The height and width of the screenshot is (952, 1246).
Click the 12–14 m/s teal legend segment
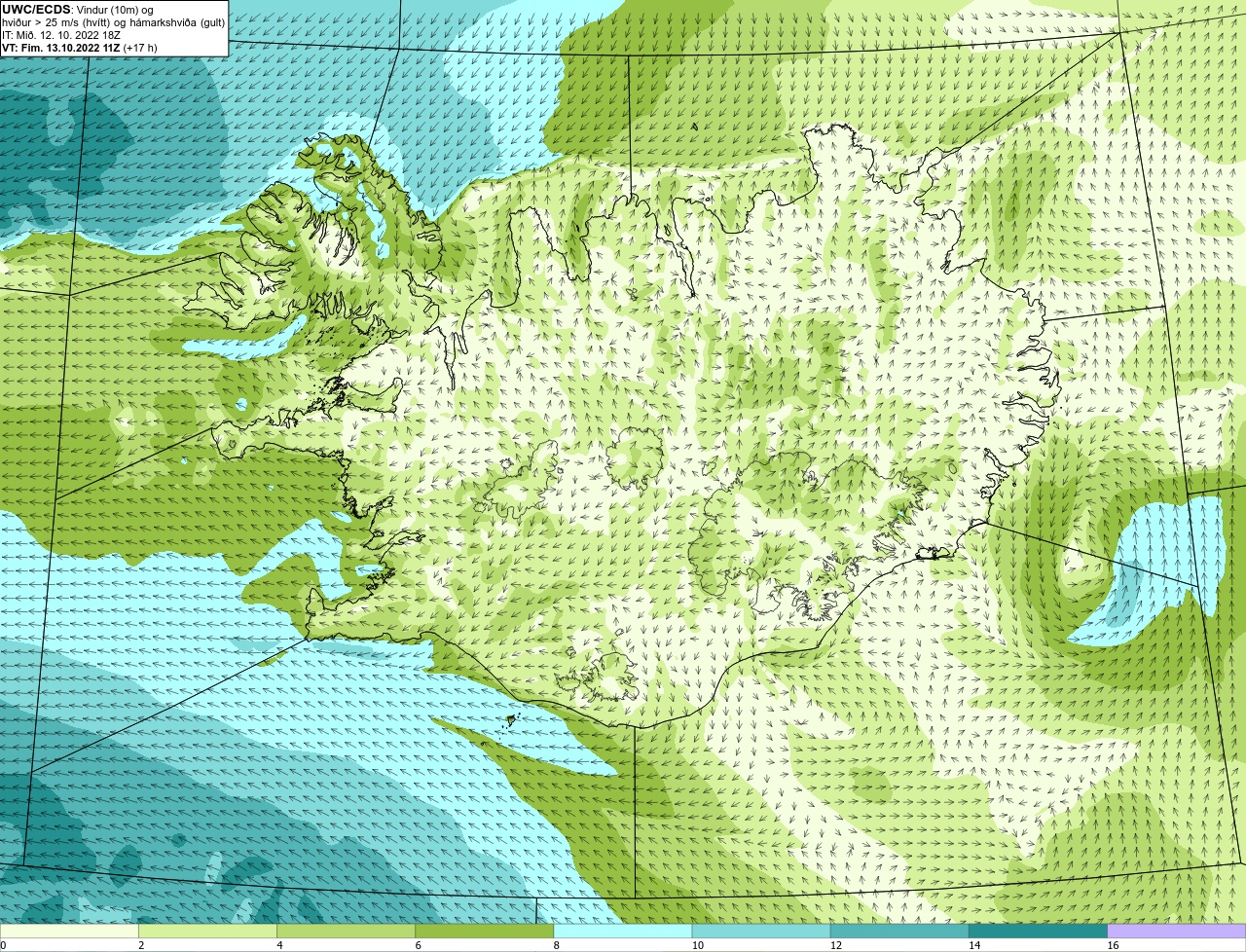point(899,932)
